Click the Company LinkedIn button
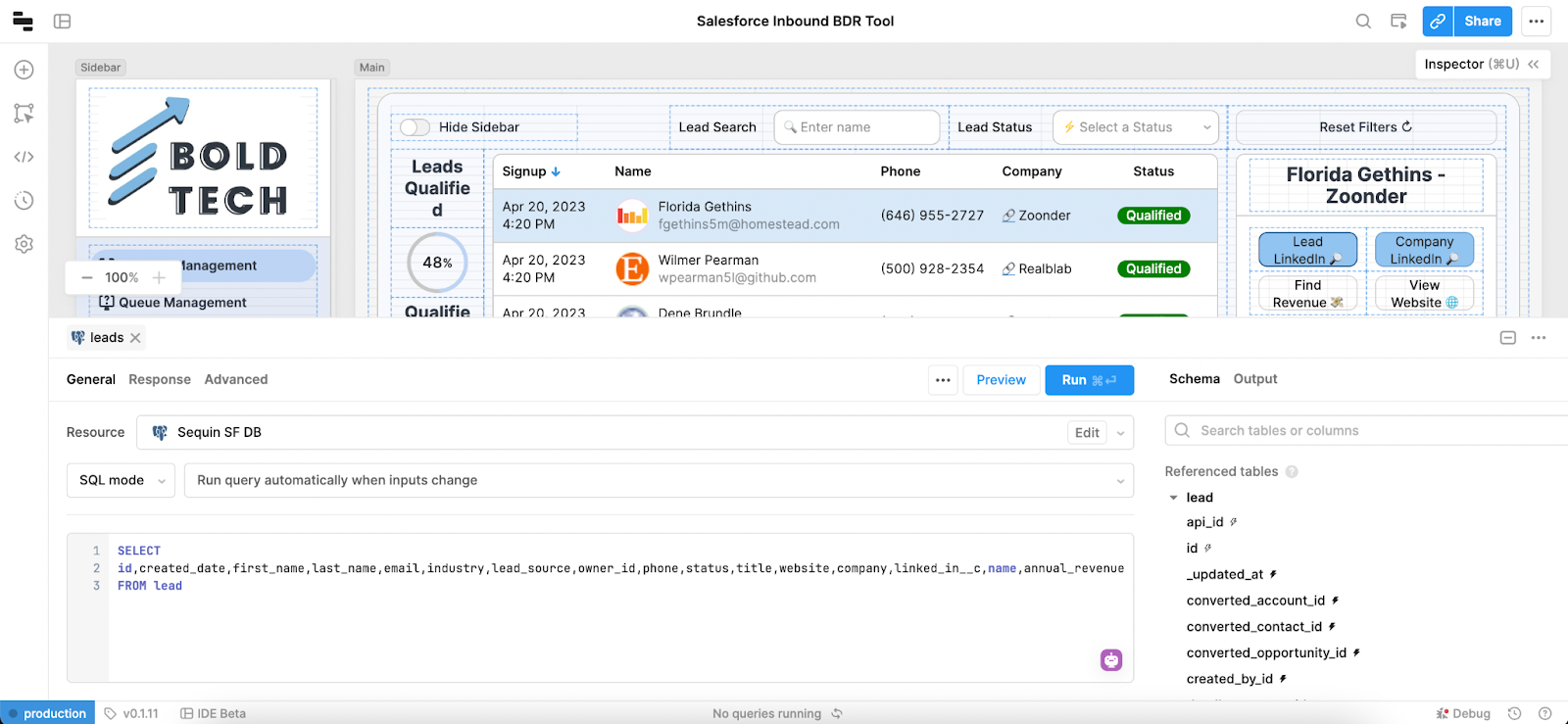Screen dimensions: 1568x724 1424,250
